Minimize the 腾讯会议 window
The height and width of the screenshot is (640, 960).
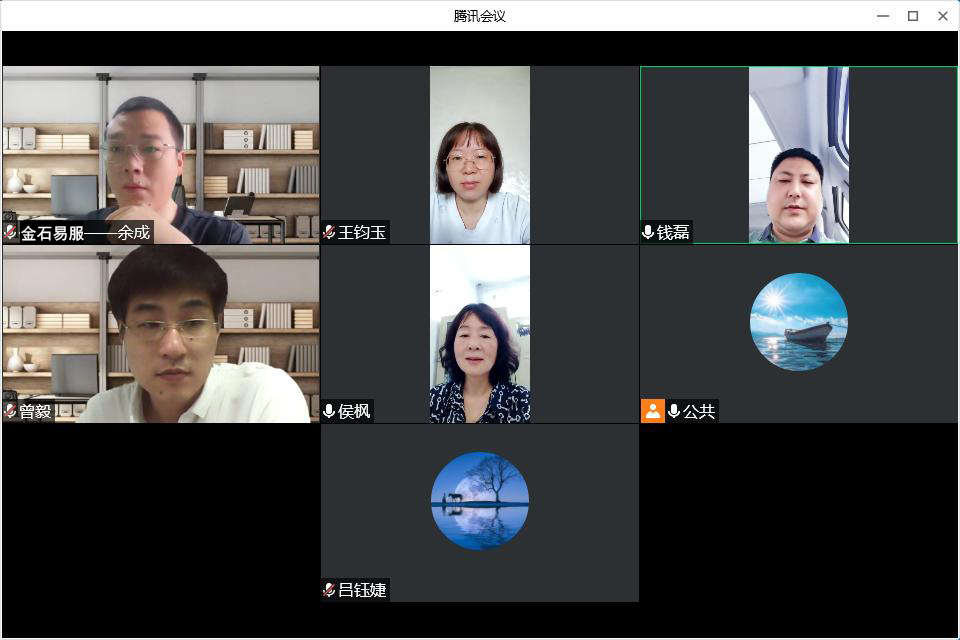(883, 16)
